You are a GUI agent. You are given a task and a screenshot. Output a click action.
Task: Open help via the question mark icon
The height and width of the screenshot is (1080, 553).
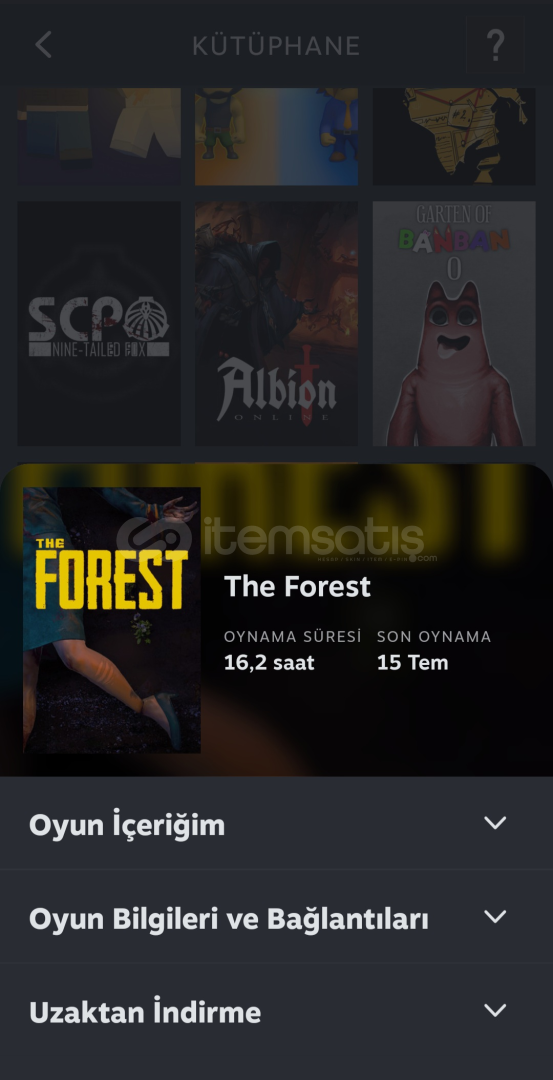[495, 45]
